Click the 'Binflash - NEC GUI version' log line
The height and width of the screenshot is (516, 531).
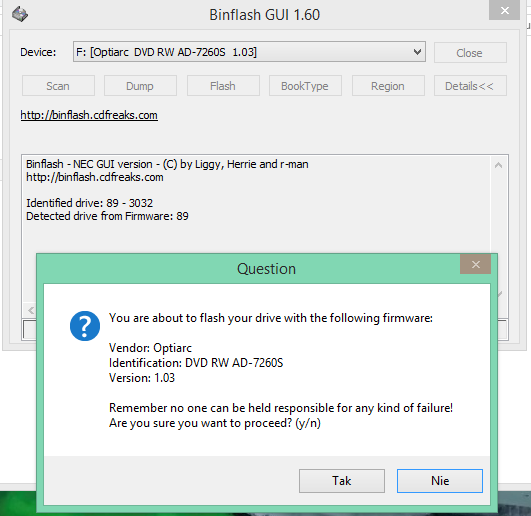pos(167,164)
